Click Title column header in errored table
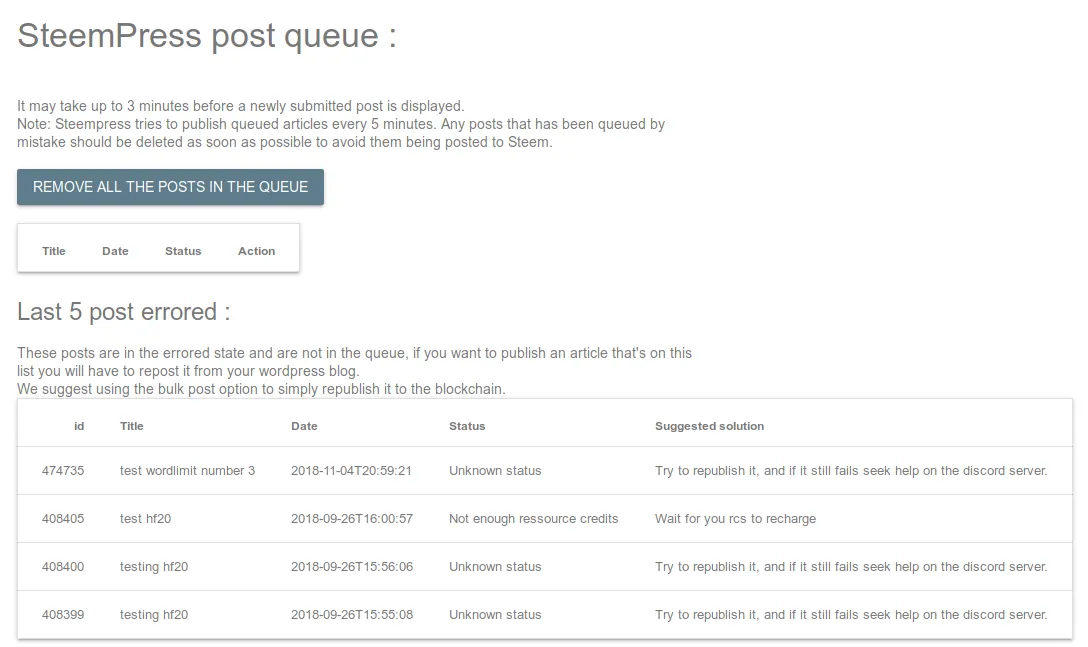Viewport: 1088px width, 647px height. pos(132,426)
